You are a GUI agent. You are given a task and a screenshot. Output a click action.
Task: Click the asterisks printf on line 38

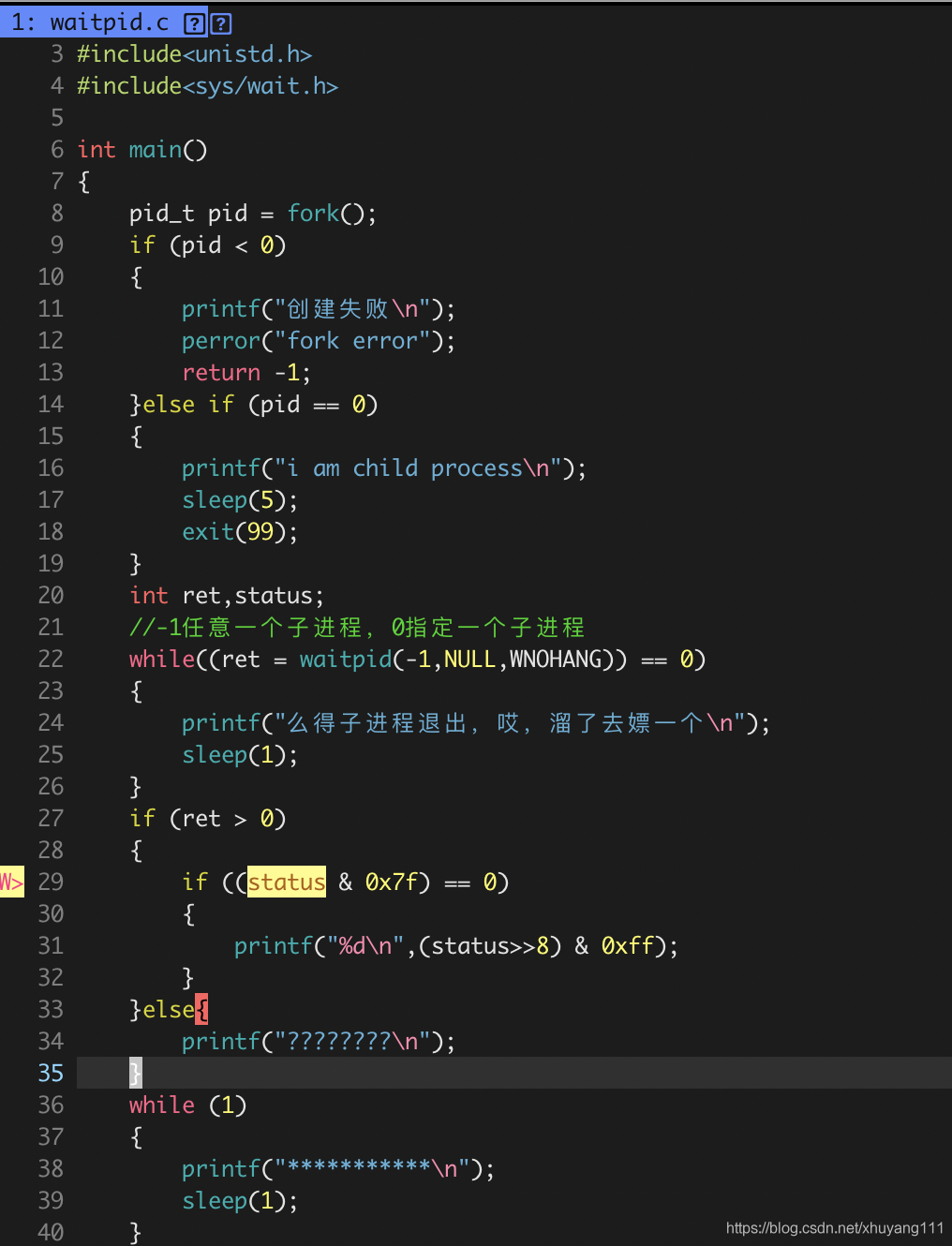click(x=338, y=1168)
